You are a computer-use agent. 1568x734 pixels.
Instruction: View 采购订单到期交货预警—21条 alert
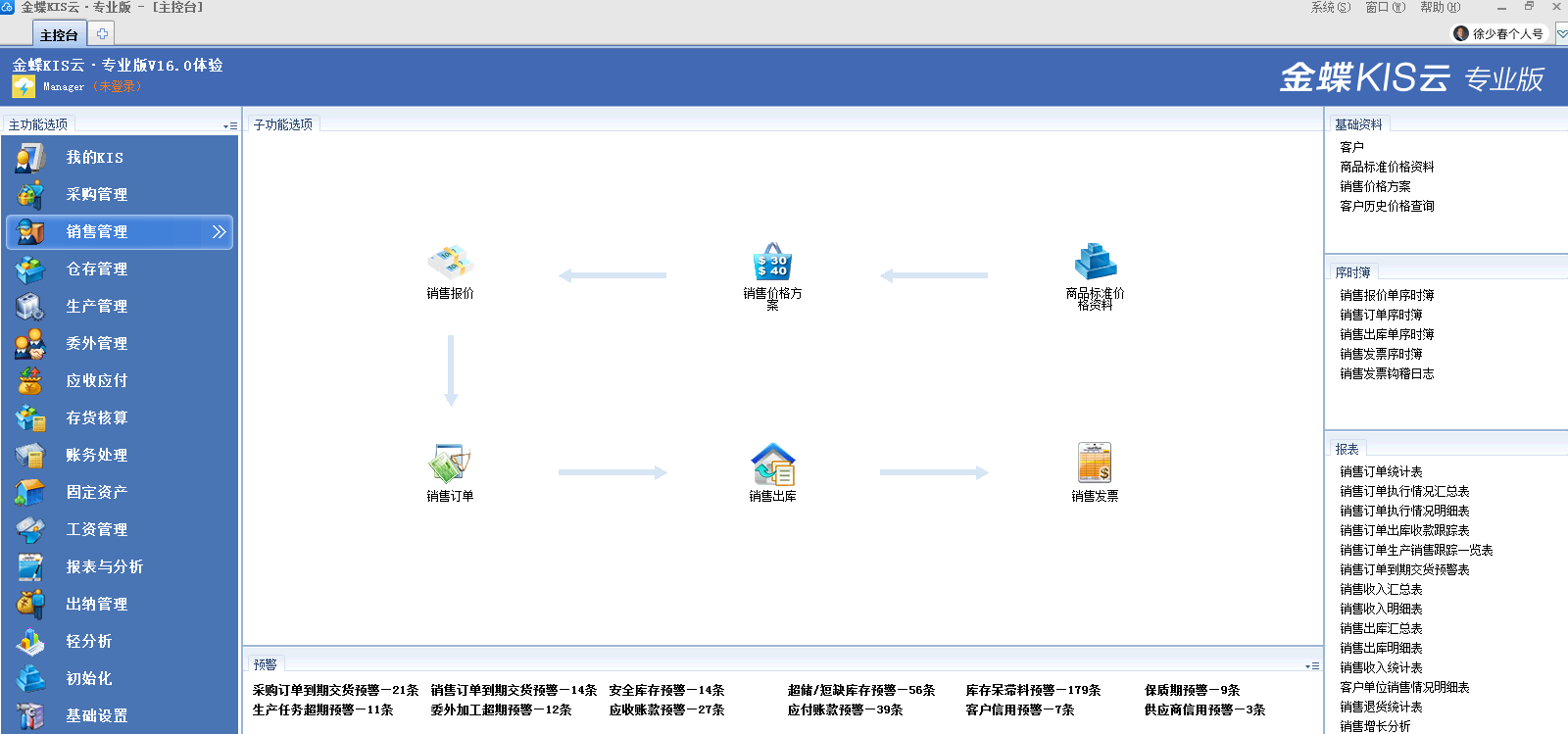(335, 690)
